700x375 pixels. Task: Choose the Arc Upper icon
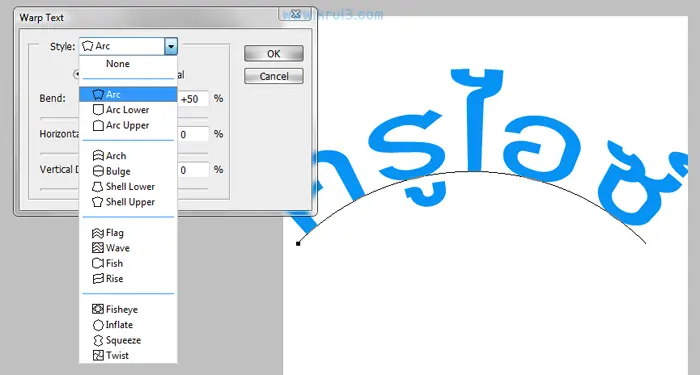click(x=98, y=125)
